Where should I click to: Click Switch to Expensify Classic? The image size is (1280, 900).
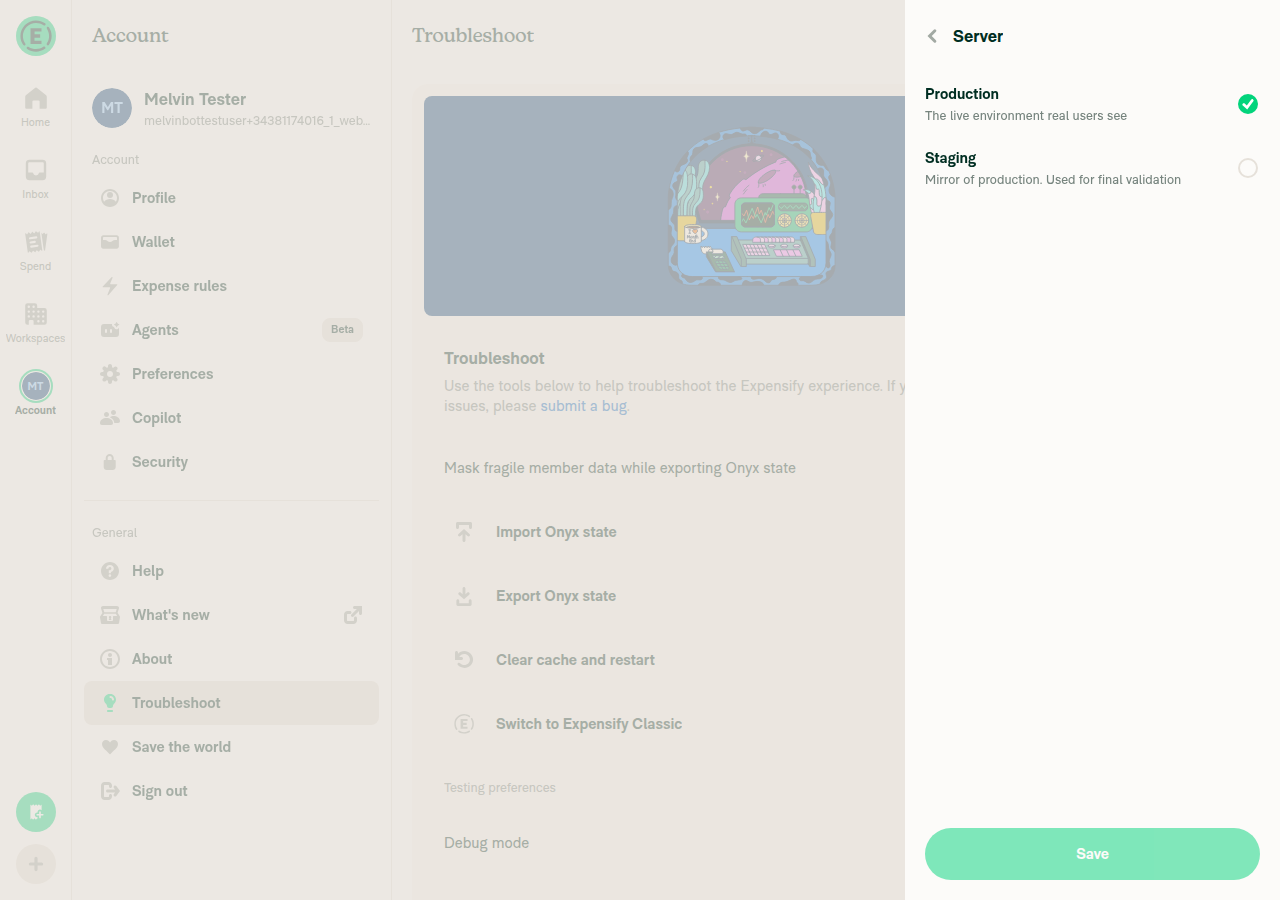pos(589,724)
